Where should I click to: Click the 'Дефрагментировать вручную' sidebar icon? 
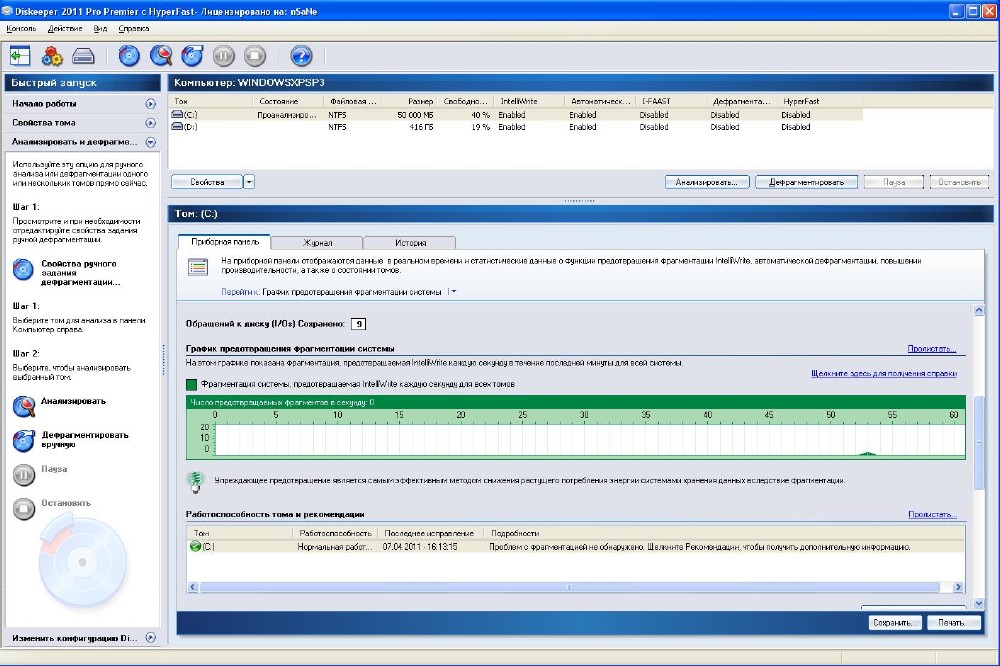click(x=24, y=440)
